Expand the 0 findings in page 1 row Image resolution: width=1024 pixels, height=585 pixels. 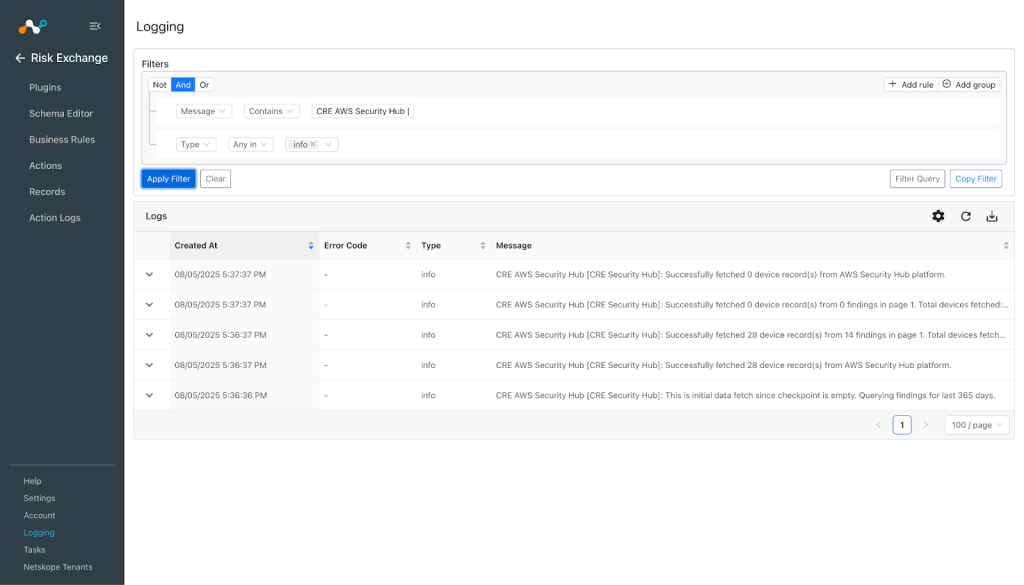point(150,305)
